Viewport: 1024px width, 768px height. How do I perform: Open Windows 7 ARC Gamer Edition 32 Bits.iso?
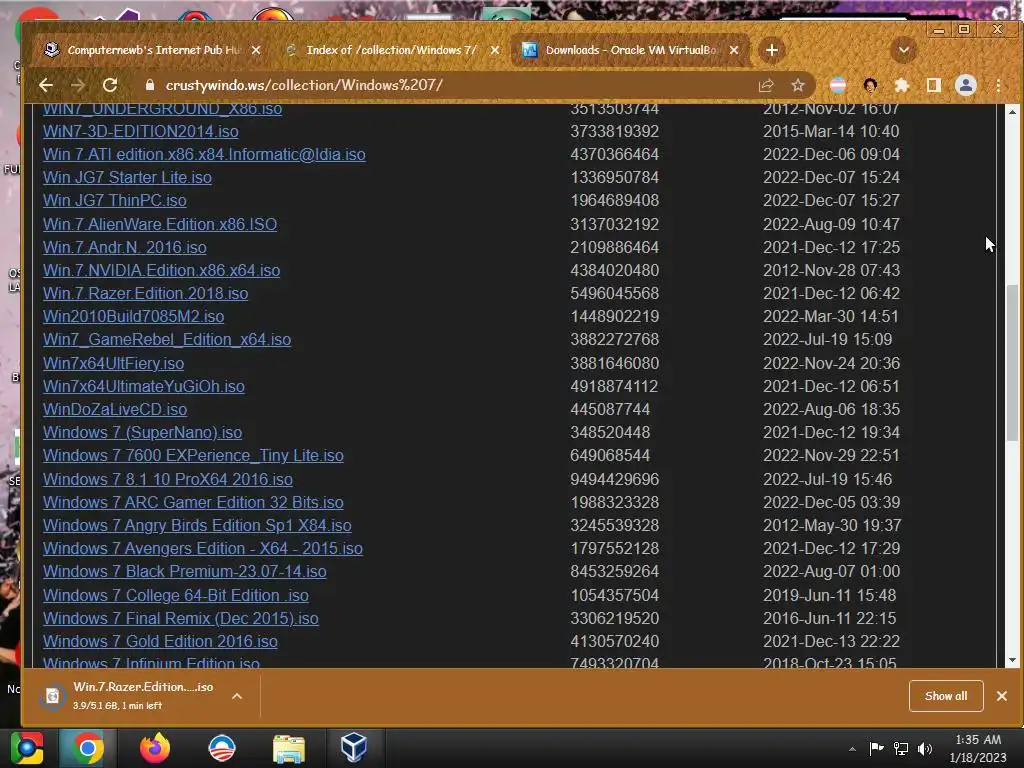193,502
